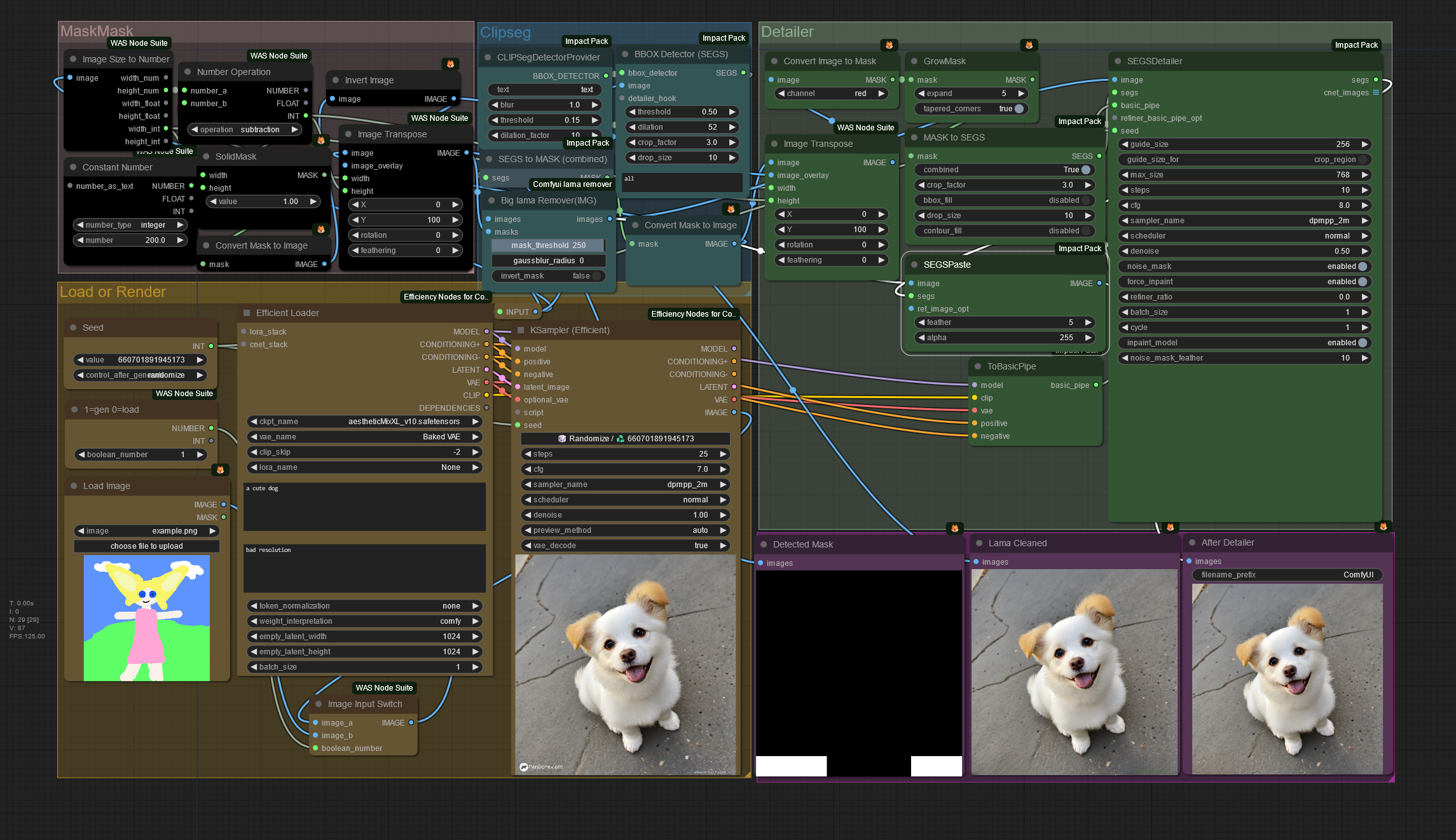Disable tapered_corners in the GrowMask node
Viewport: 1456px width, 840px height.
pyautogui.click(x=1019, y=109)
